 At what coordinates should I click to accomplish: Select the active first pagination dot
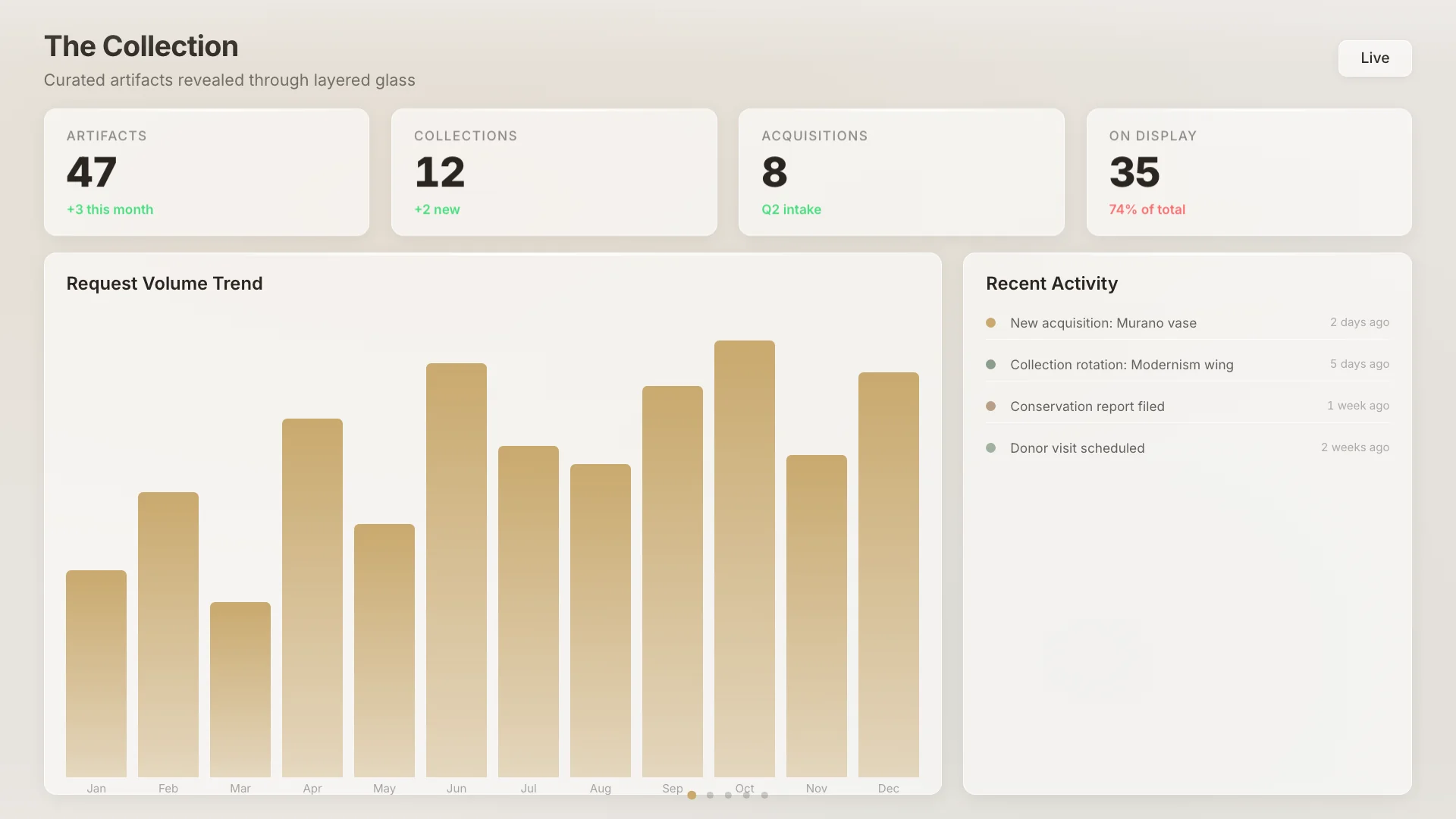692,795
